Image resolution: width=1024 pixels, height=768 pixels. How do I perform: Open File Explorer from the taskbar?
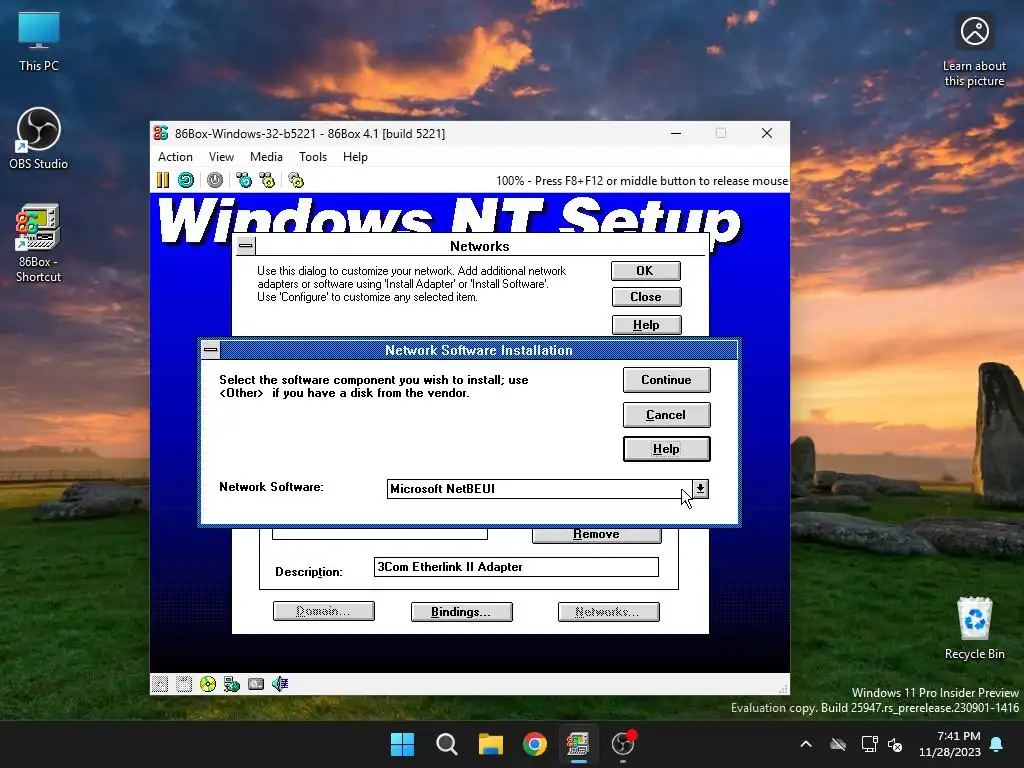pyautogui.click(x=490, y=744)
